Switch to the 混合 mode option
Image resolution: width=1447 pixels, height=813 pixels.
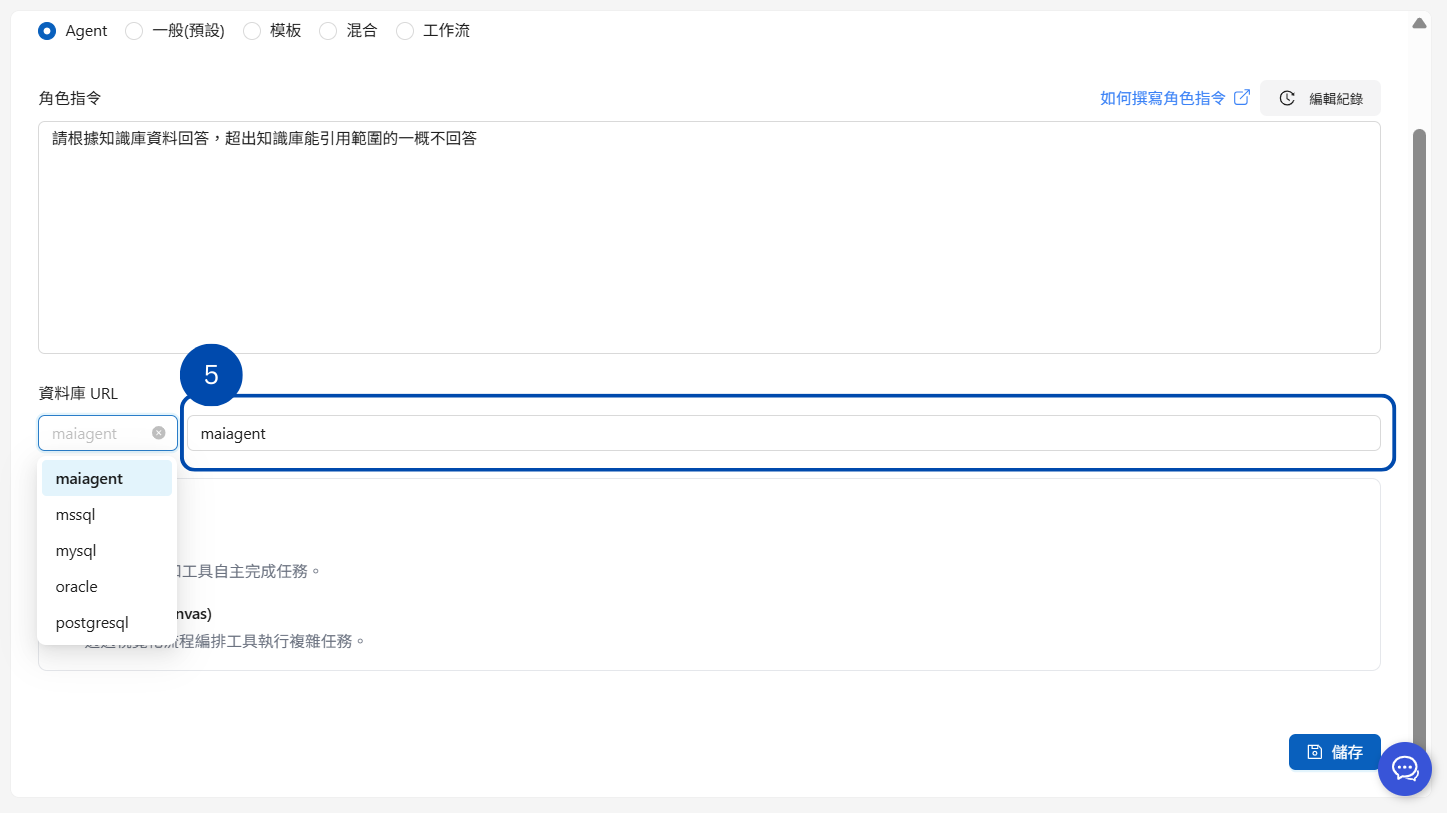328,31
